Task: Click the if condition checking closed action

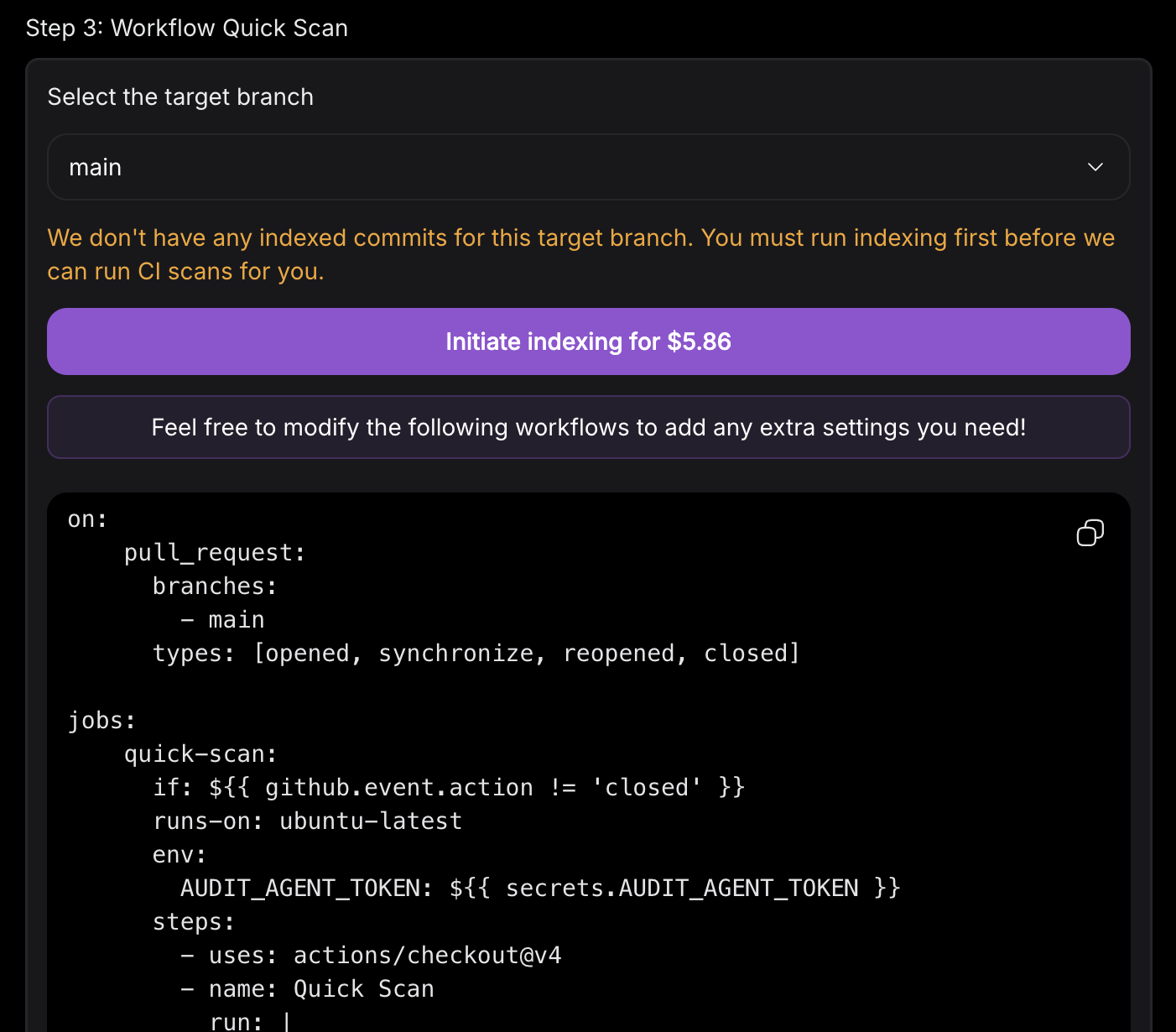Action: tap(449, 787)
